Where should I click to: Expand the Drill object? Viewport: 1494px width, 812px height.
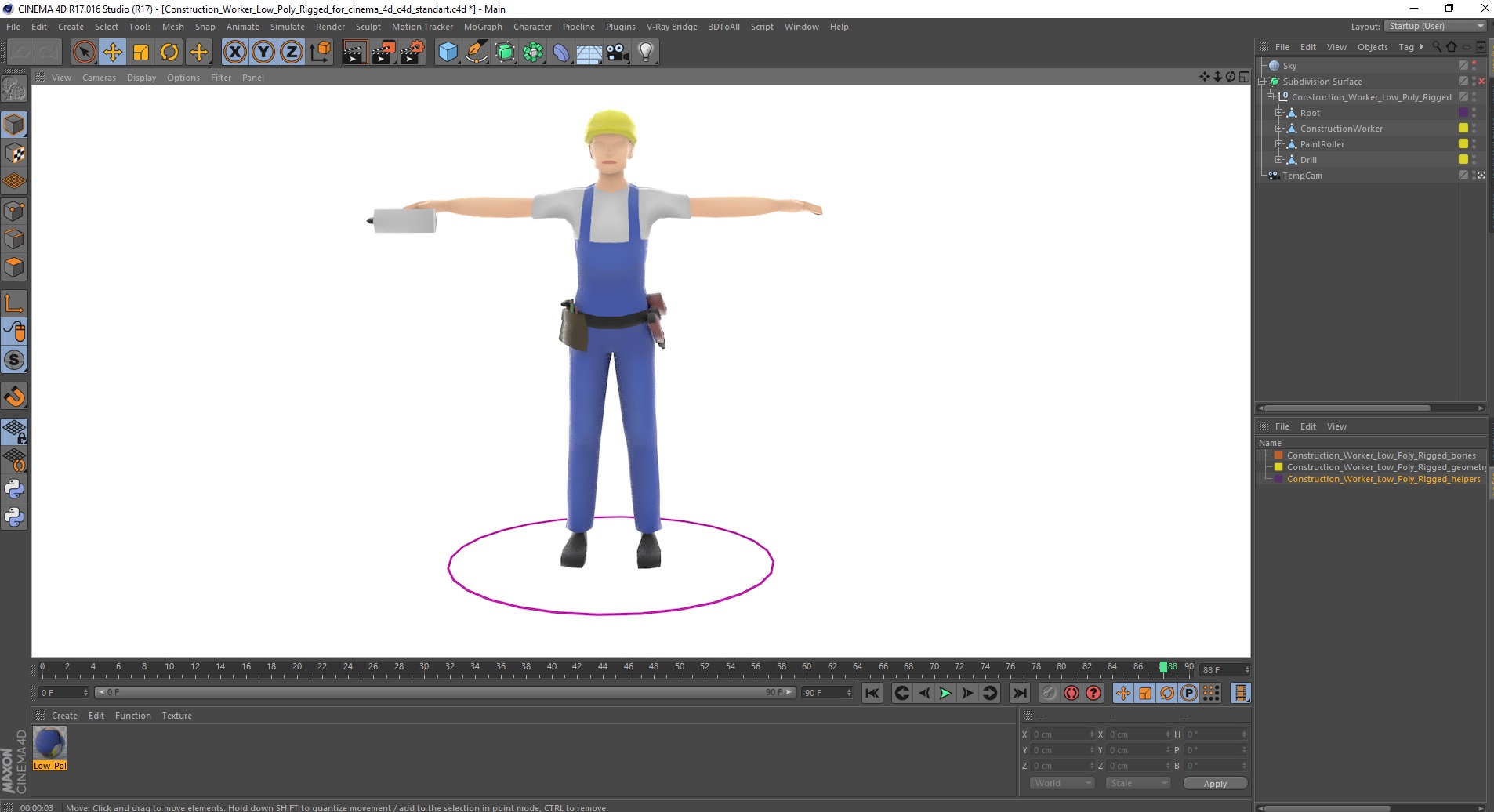pos(1279,160)
